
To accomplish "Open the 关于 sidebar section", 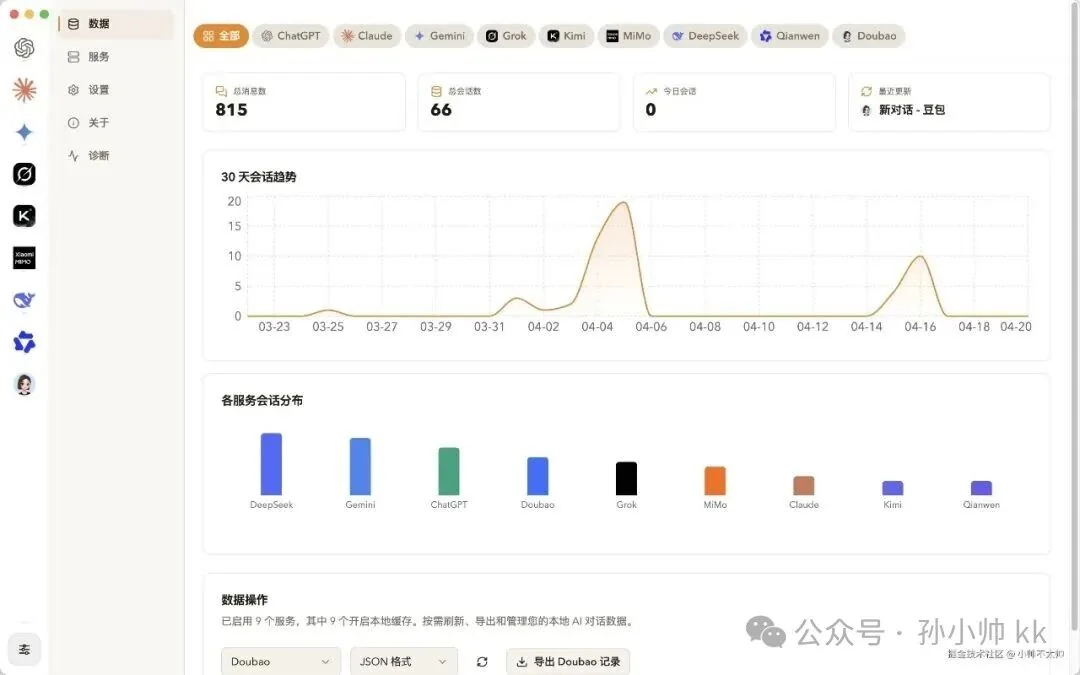I will pyautogui.click(x=116, y=123).
